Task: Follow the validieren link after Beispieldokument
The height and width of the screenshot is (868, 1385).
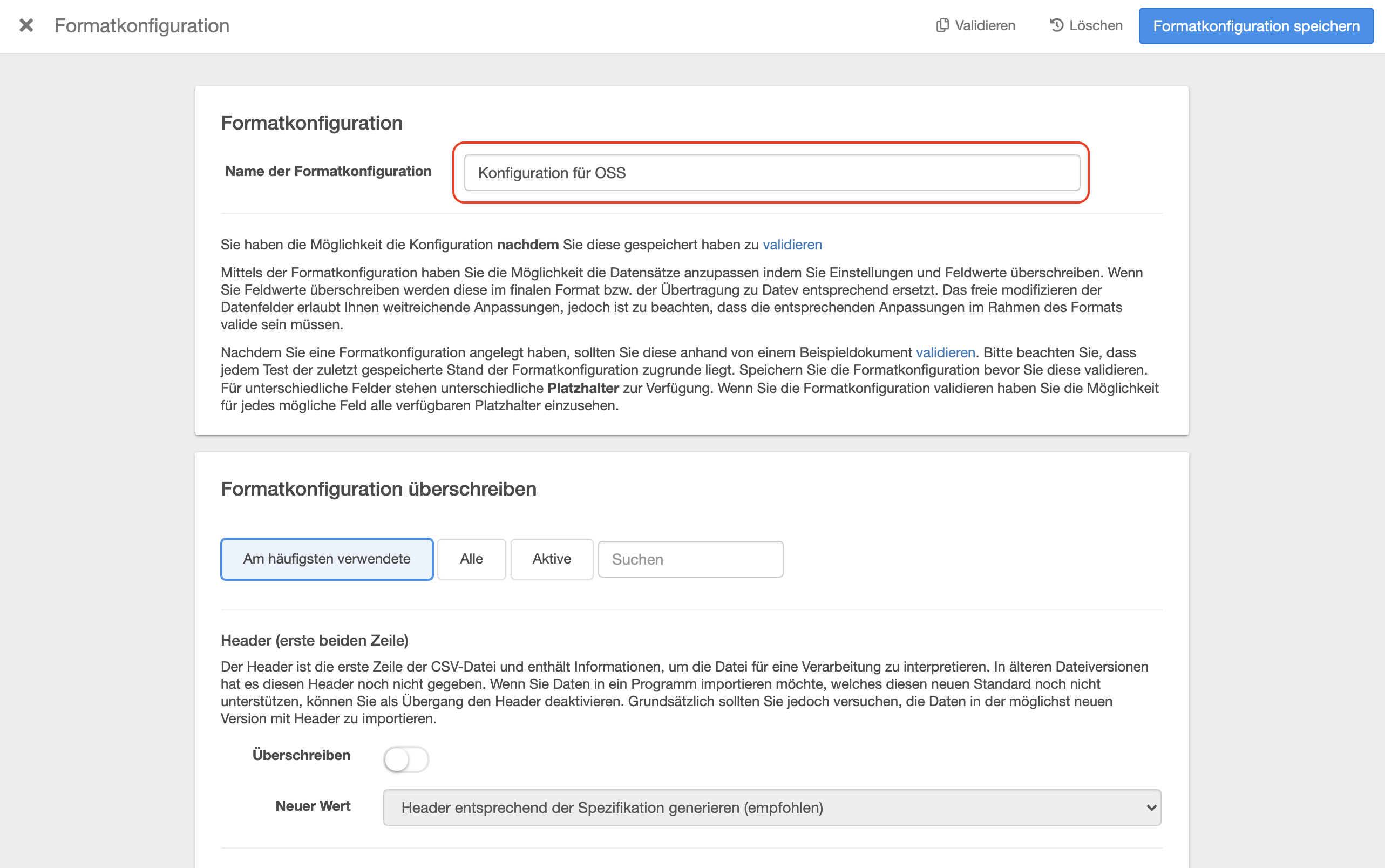Action: [945, 352]
